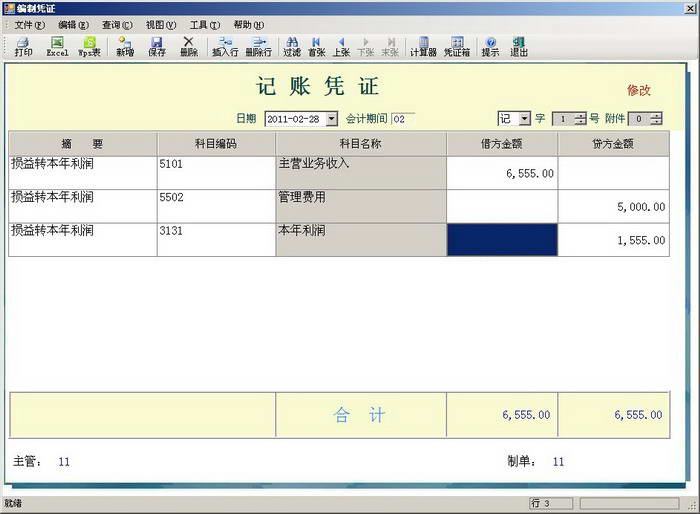Create a new voucher with 新增
This screenshot has height=514, width=700.
tap(125, 46)
